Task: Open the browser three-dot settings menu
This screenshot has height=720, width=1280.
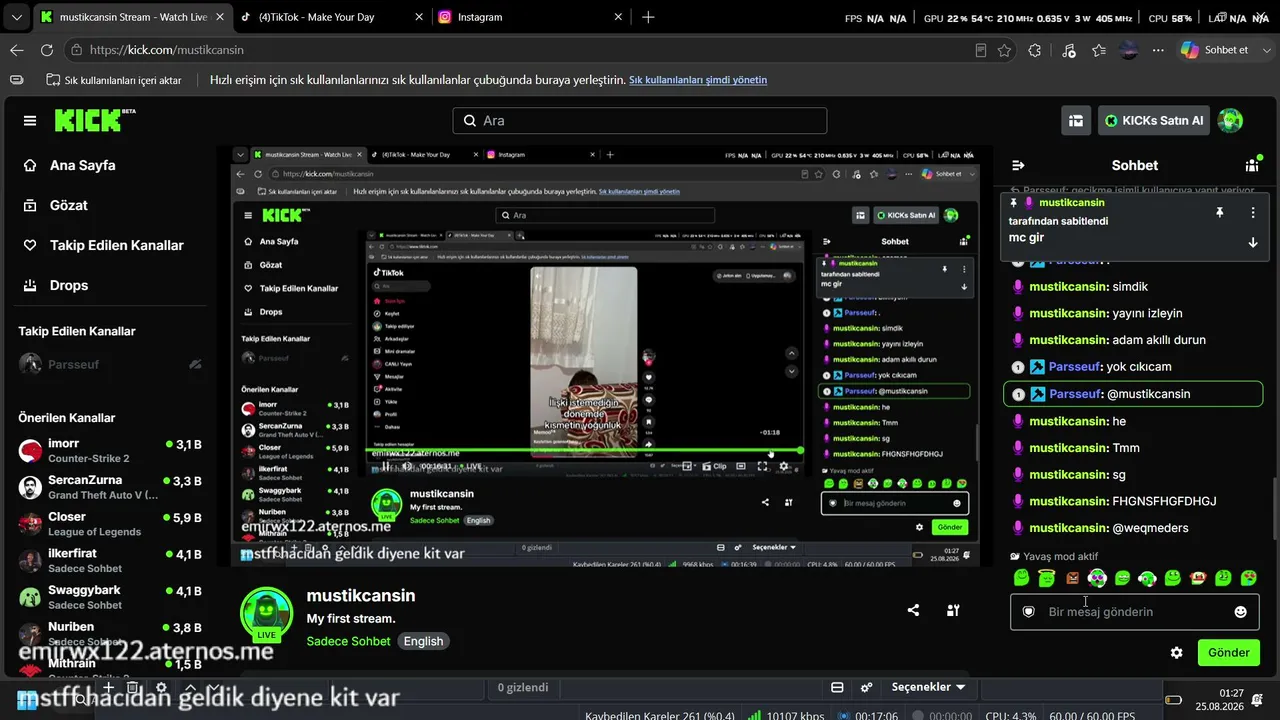Action: point(1158,50)
